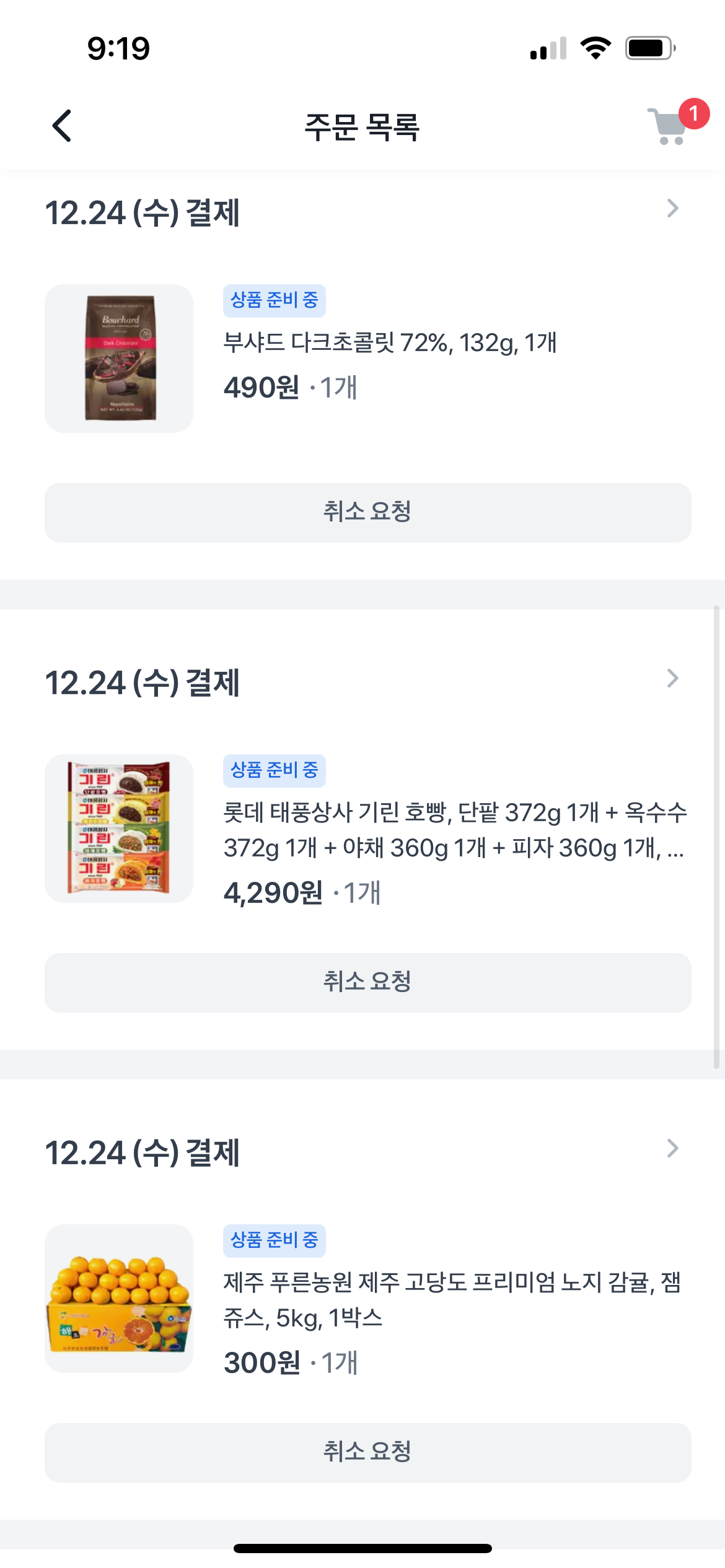The width and height of the screenshot is (725, 1568).
Task: Tap the Wi-Fi status icon
Action: coord(595,48)
